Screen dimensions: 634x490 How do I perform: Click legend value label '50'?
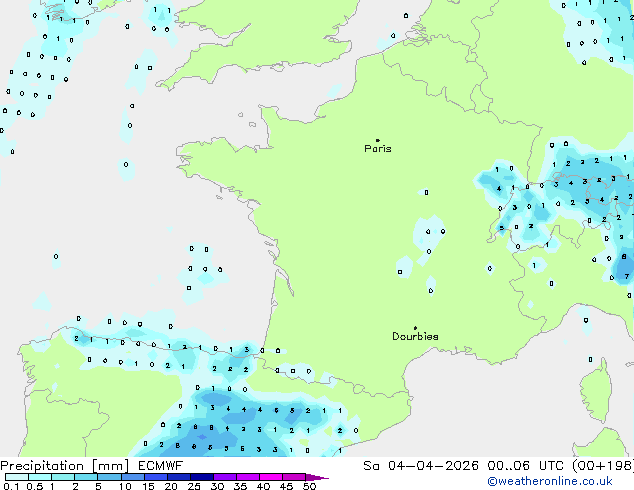click(x=310, y=486)
